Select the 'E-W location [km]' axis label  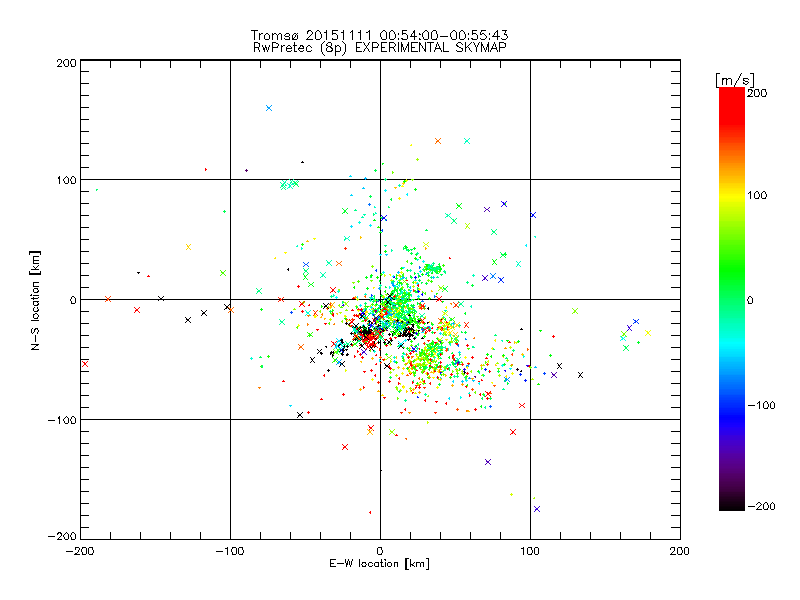pos(379,563)
